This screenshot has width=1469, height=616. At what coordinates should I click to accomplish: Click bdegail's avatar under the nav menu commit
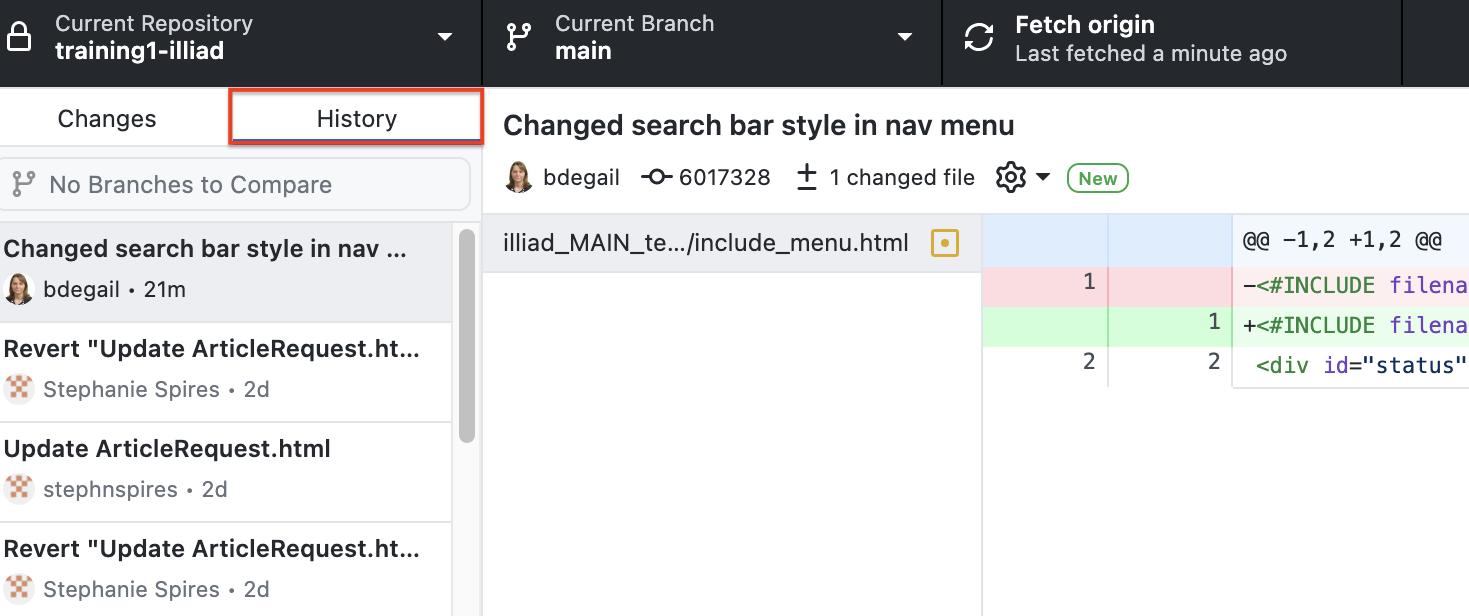tap(21, 289)
